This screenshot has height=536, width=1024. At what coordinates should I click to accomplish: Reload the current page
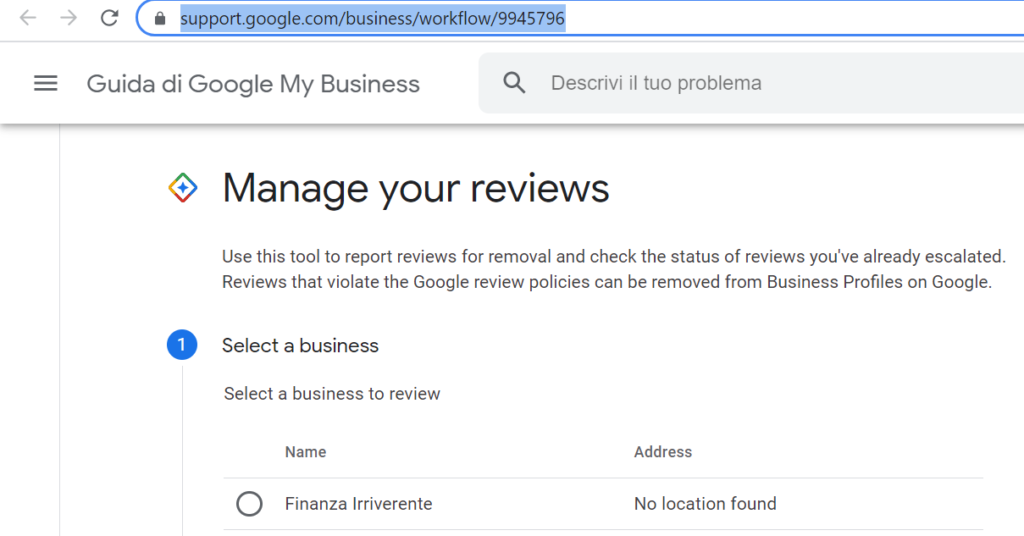(110, 18)
